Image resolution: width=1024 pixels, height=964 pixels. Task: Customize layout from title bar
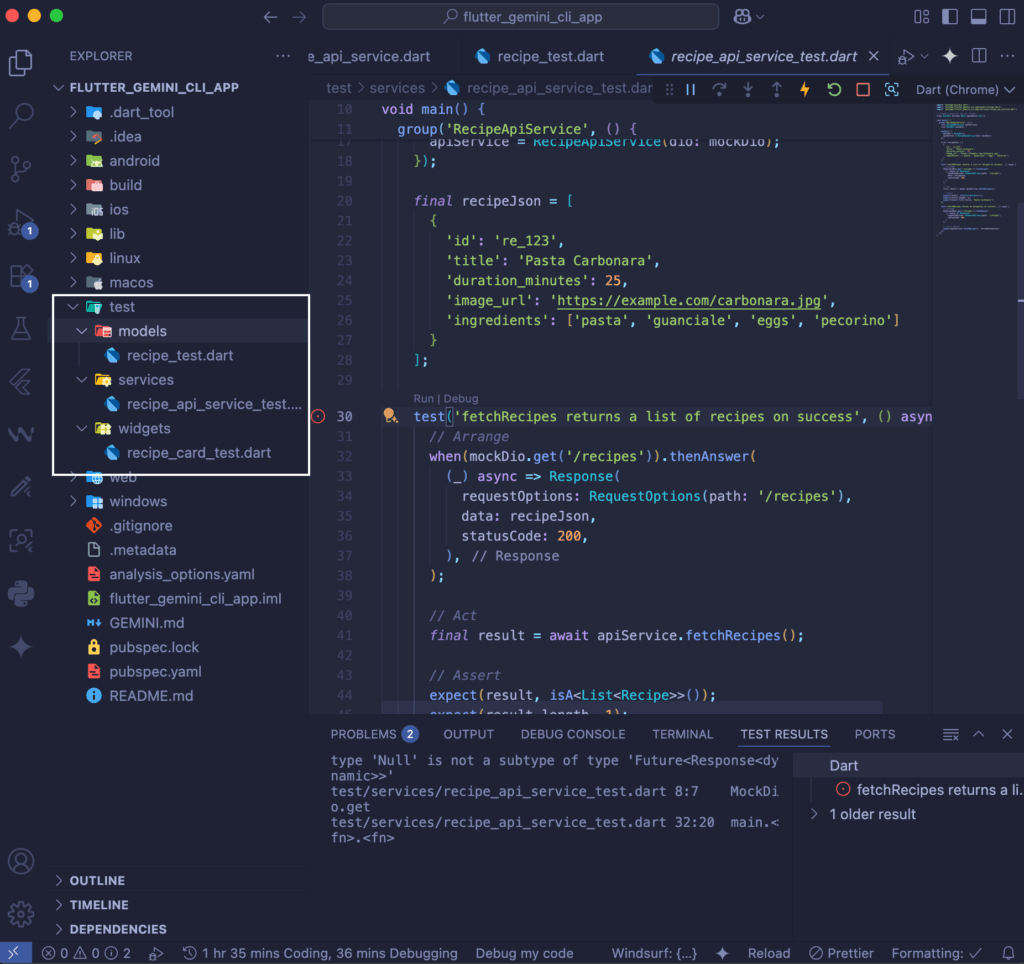(921, 17)
